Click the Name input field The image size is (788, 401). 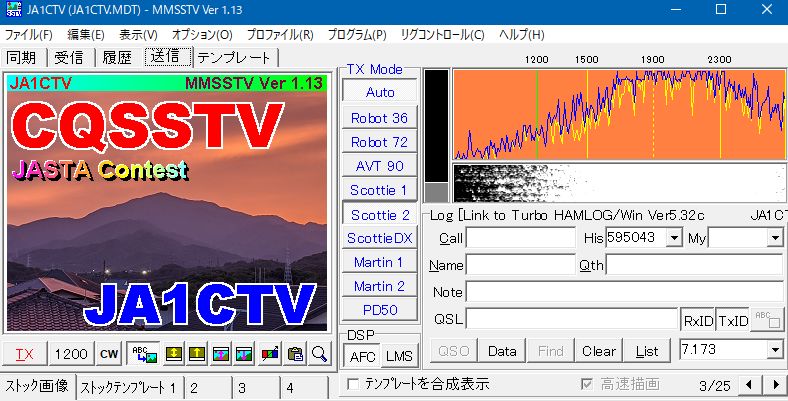(x=520, y=265)
